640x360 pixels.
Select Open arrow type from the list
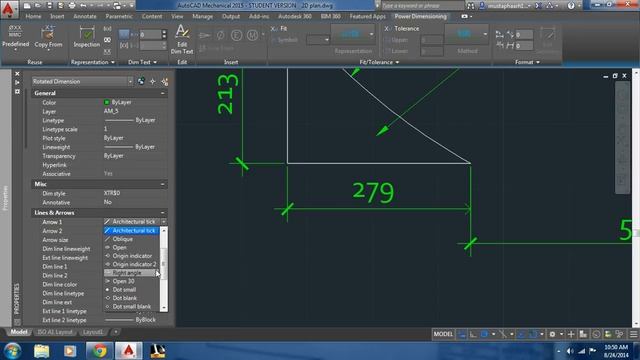pyautogui.click(x=131, y=248)
